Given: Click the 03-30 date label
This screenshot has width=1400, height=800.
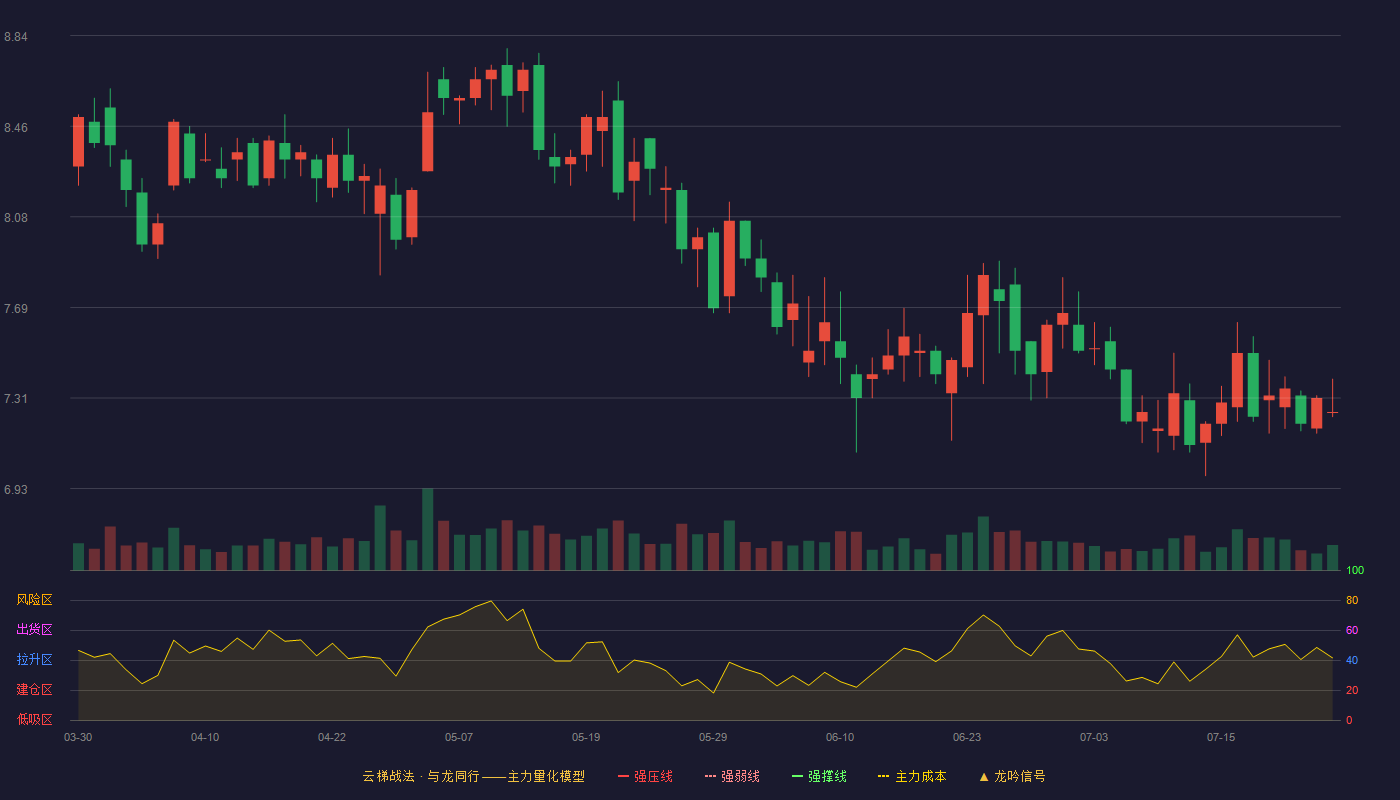Looking at the screenshot, I should (x=78, y=737).
